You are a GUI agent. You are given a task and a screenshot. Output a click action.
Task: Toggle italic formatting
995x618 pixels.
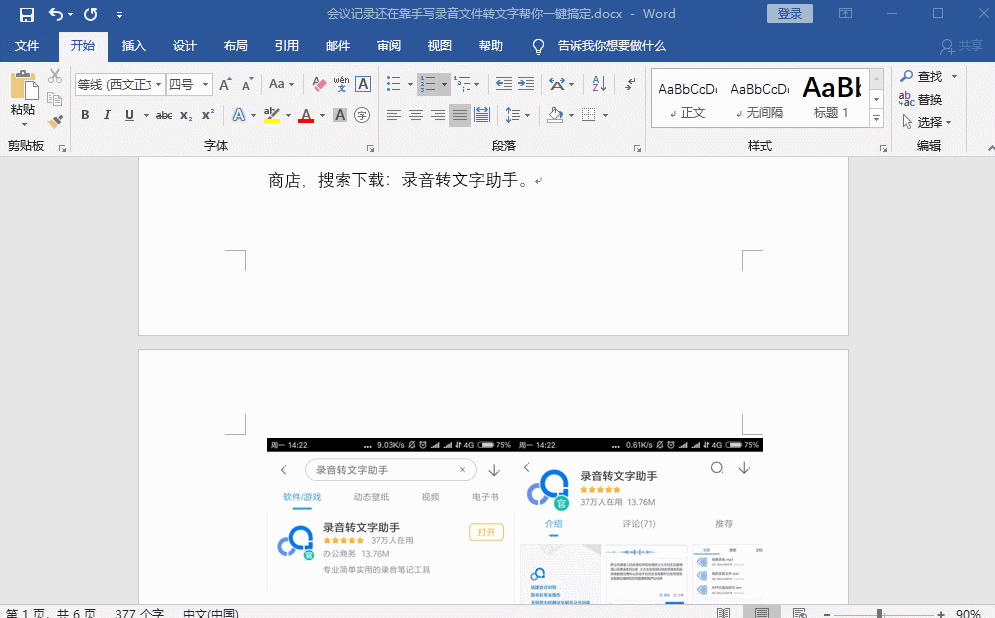coord(107,115)
